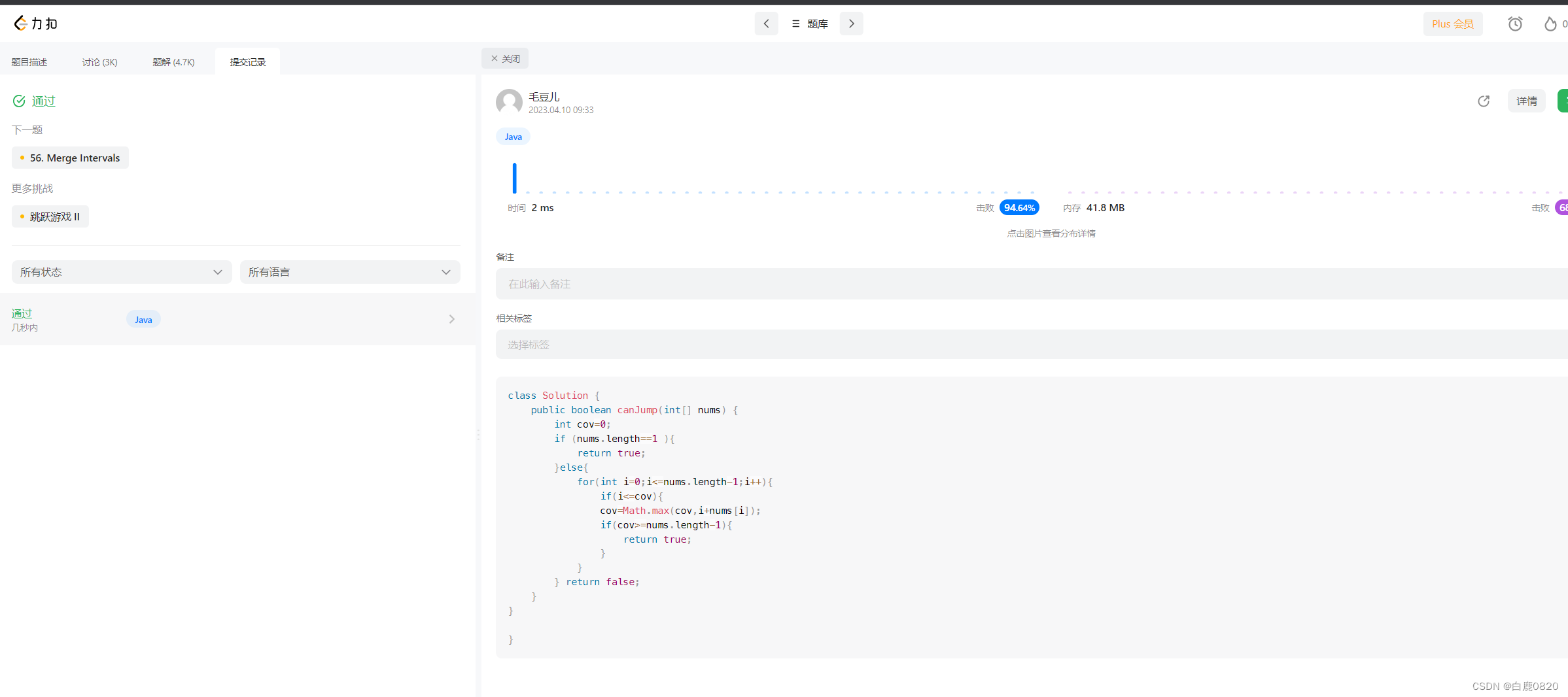
Task: Focus the 选择标签 tags field
Action: click(x=1032, y=344)
